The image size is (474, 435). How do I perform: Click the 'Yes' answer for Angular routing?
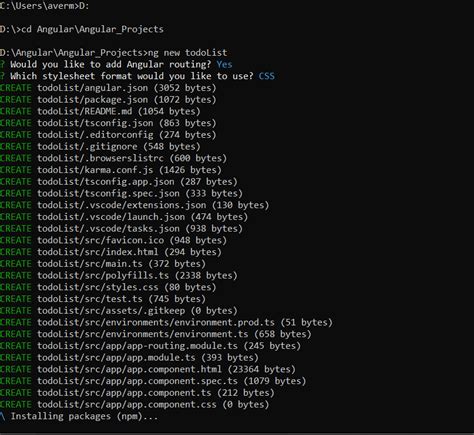click(x=224, y=64)
